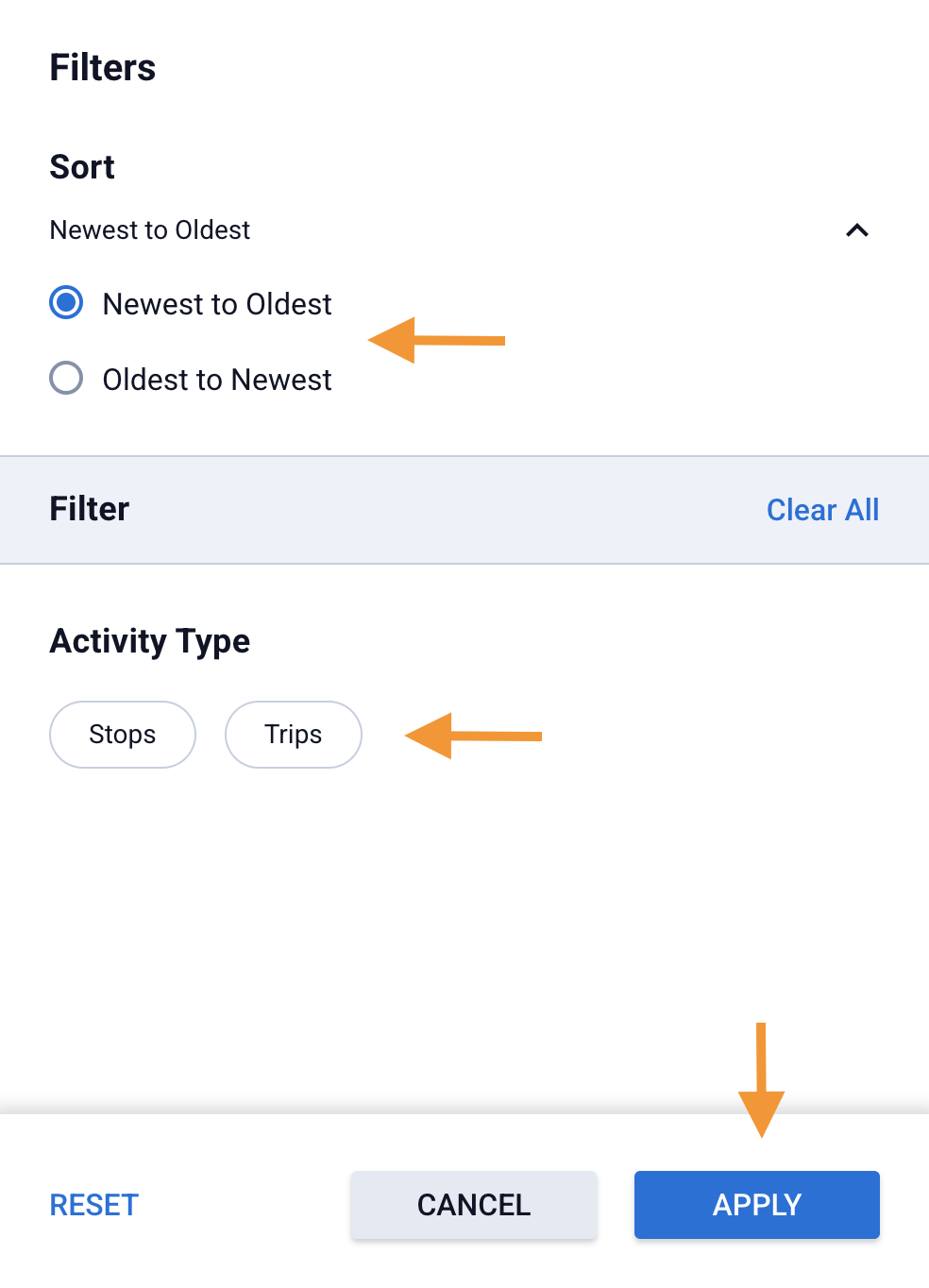Click the Sort section heading

pos(82,167)
